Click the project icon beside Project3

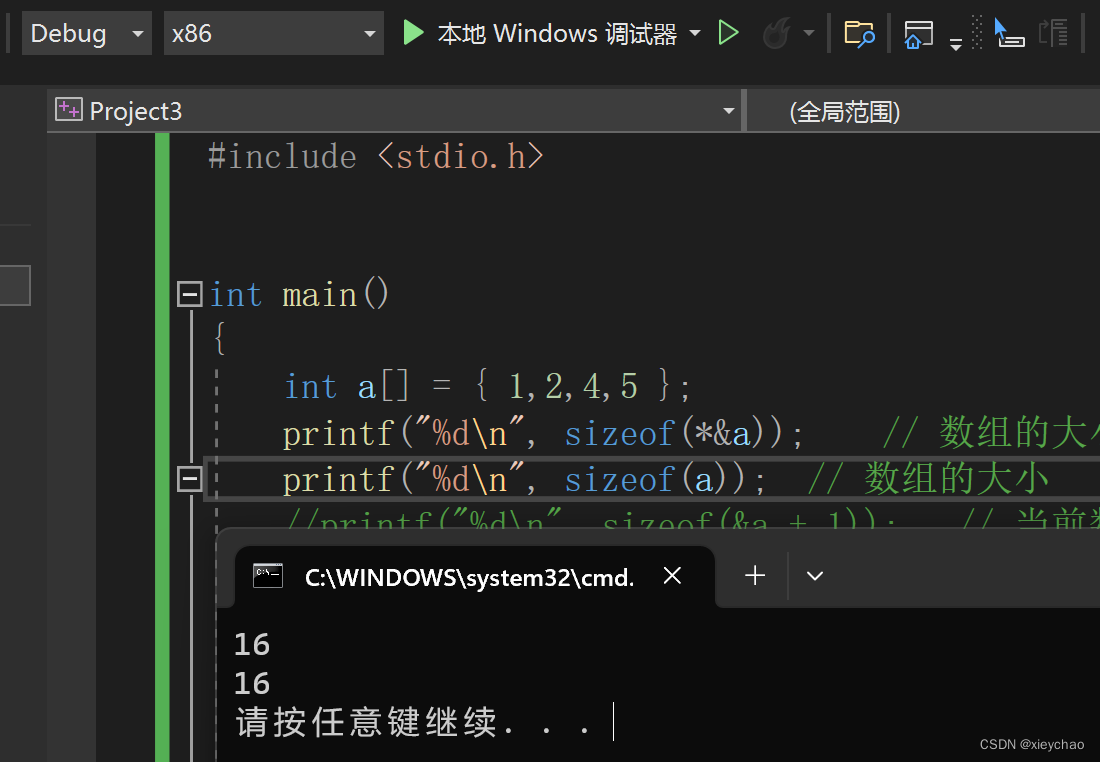(68, 110)
